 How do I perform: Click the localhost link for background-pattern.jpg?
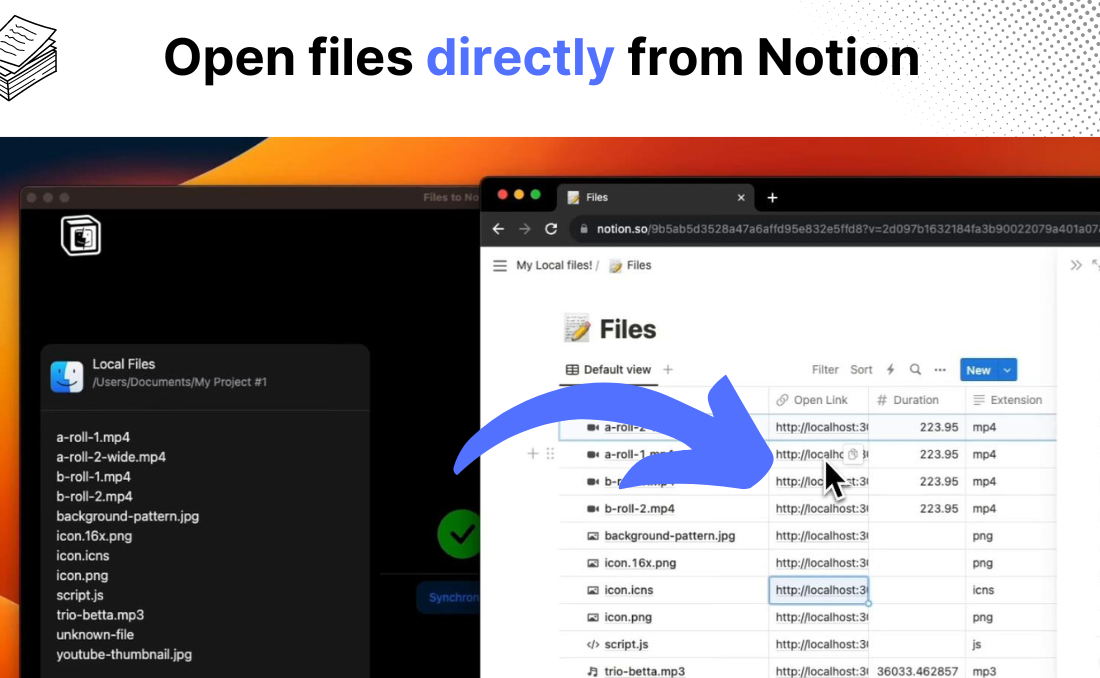[x=821, y=536]
